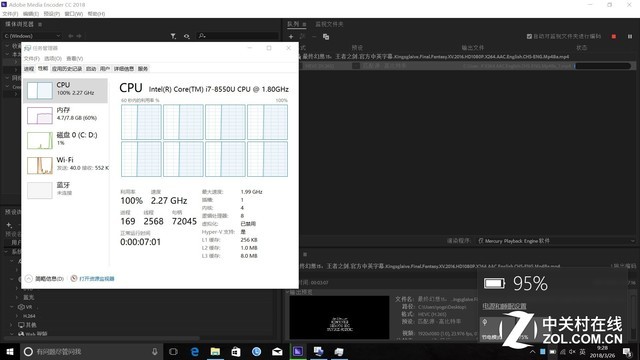Viewport: 640px width, 360px height.
Task: Open Task Manager 查看(V) menu
Action: [74, 58]
